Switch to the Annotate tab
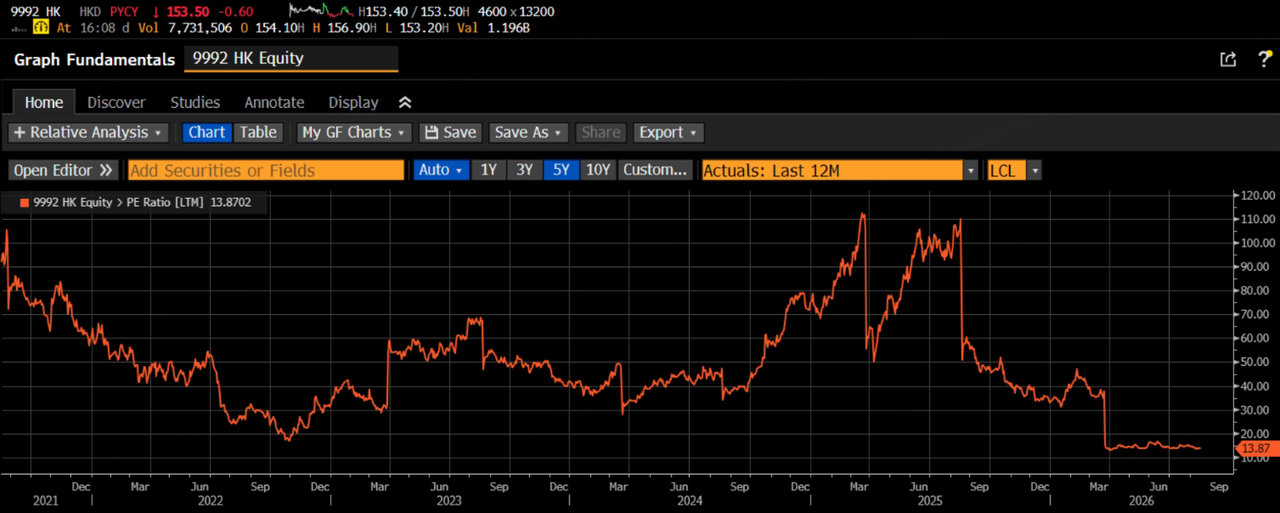Viewport: 1280px width, 513px height. (274, 102)
